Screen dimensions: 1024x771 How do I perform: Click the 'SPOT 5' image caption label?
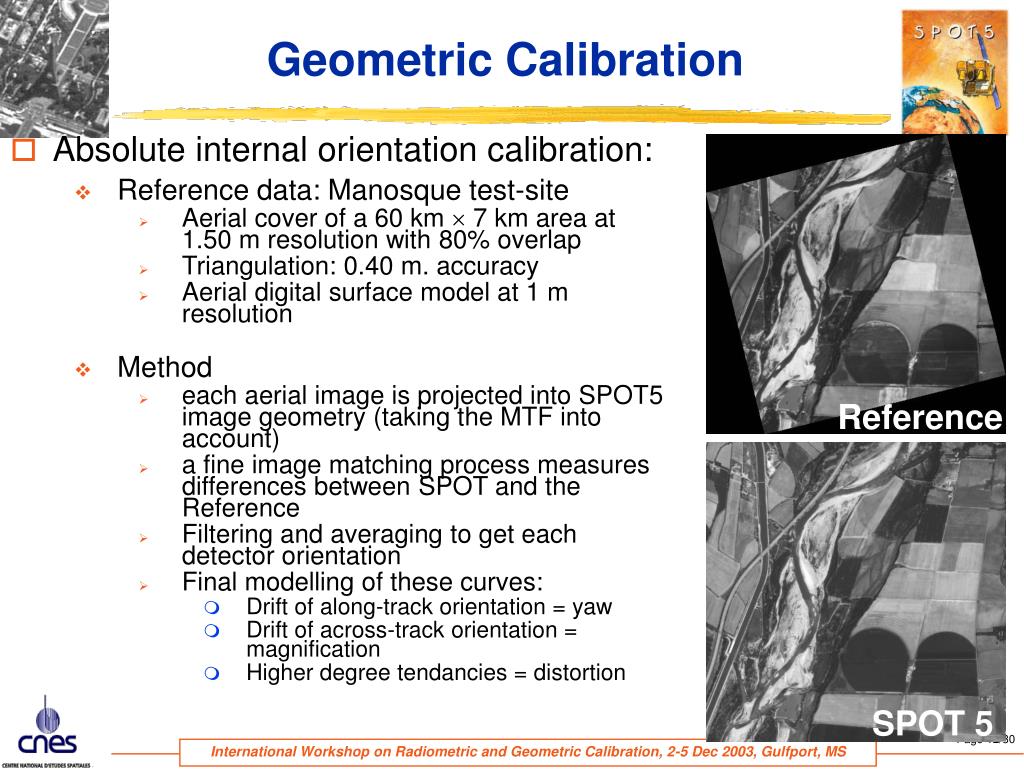[x=933, y=723]
